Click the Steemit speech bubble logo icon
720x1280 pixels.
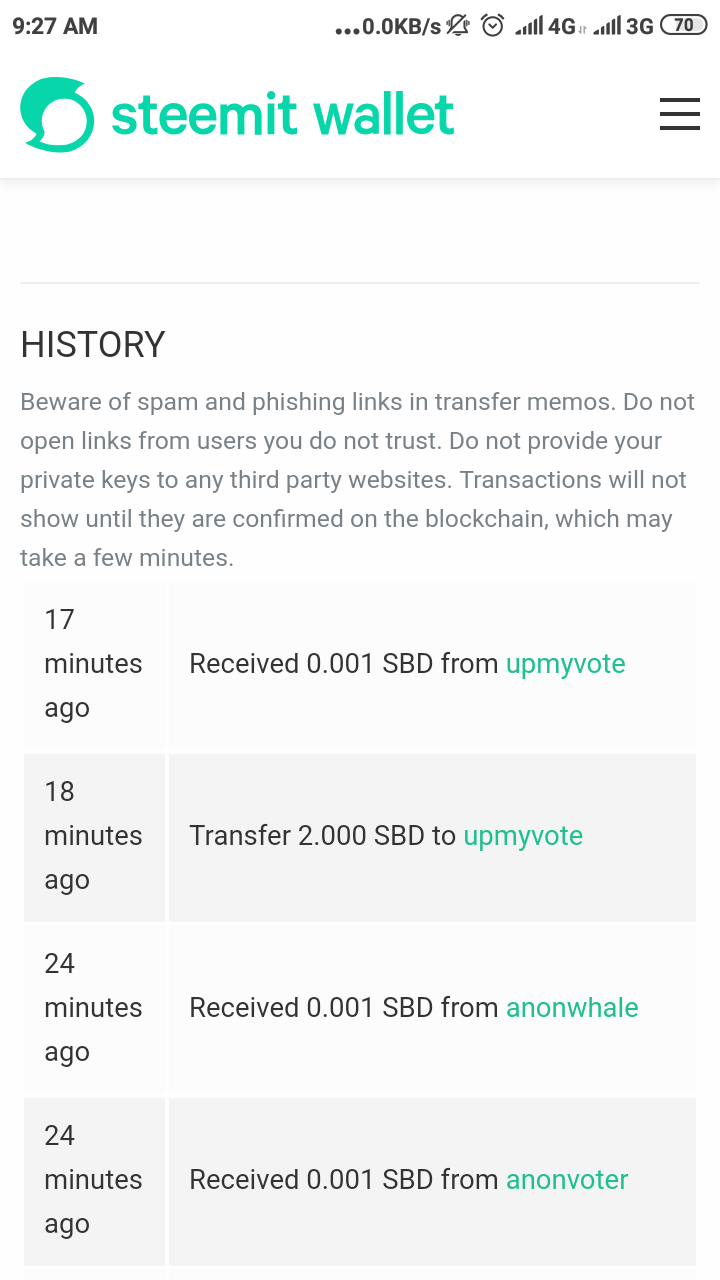[57, 115]
